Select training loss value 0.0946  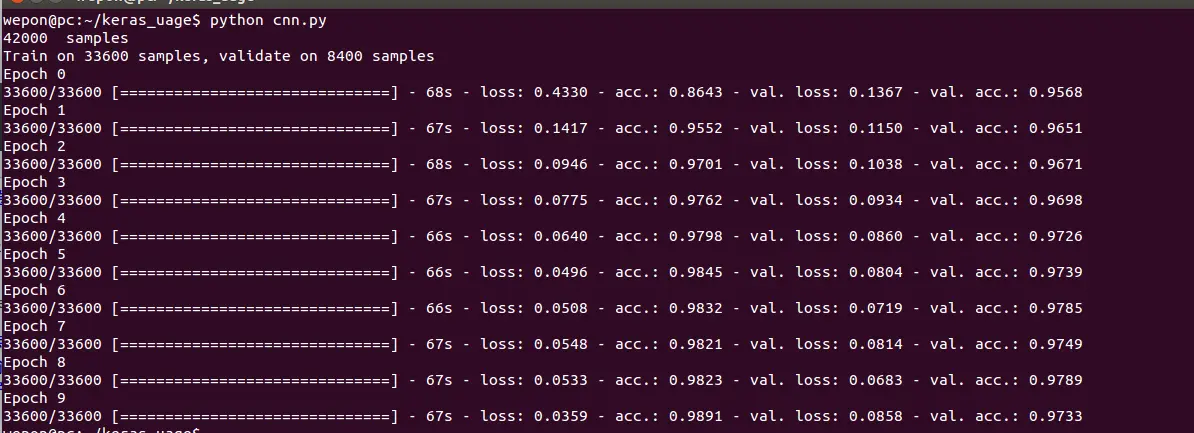[560, 164]
